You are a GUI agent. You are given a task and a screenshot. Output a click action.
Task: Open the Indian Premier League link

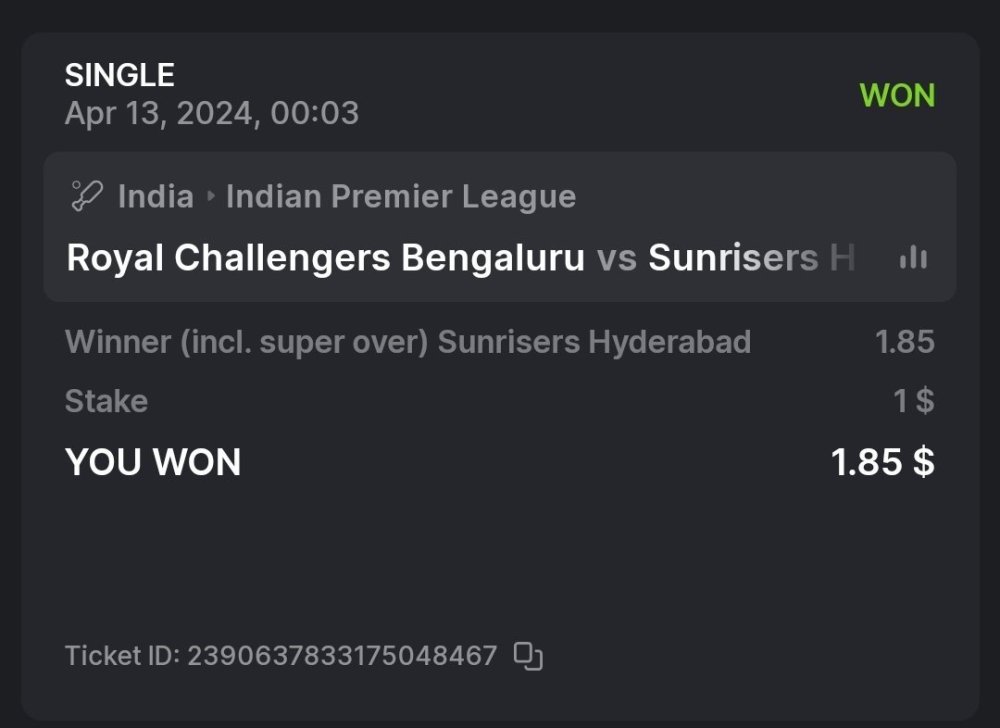click(x=400, y=197)
